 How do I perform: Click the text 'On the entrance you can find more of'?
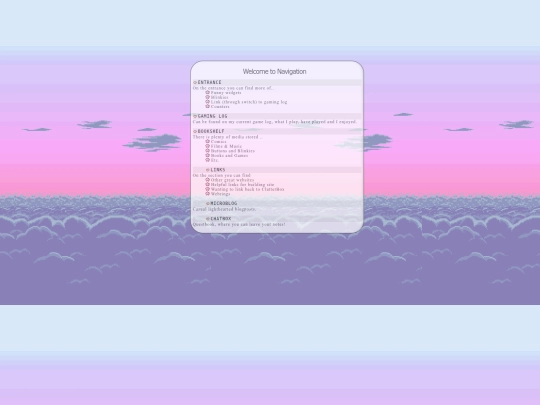233,88
